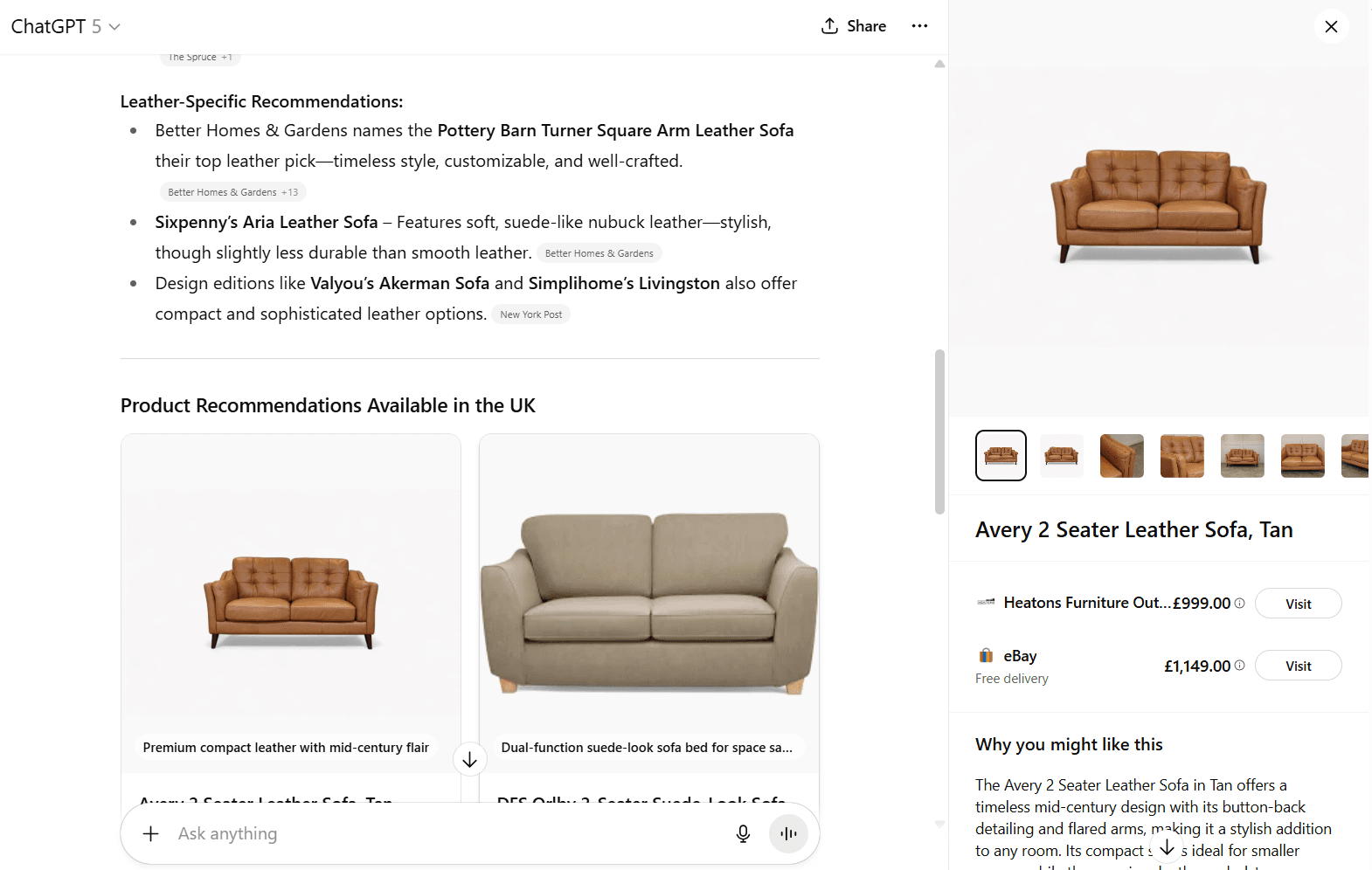Image resolution: width=1372 pixels, height=870 pixels.
Task: Click down arrow in product panel description
Action: pyautogui.click(x=1167, y=847)
